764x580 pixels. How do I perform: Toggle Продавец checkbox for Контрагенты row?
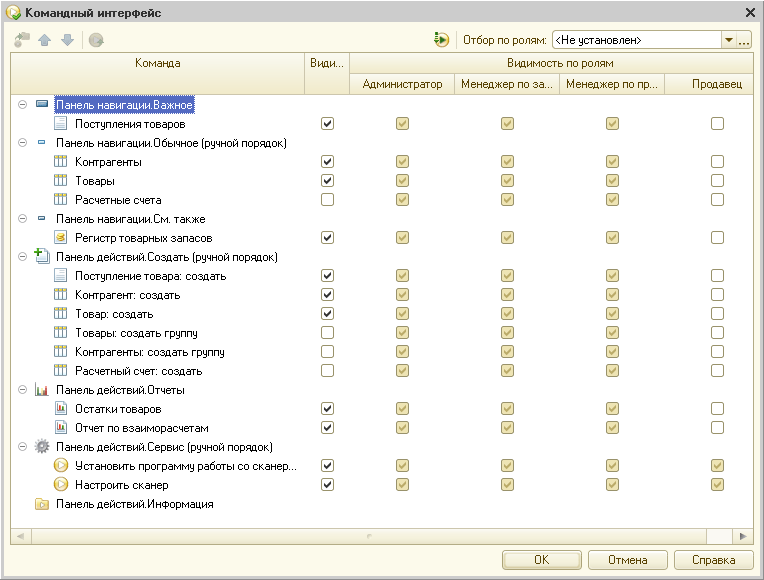tap(717, 161)
